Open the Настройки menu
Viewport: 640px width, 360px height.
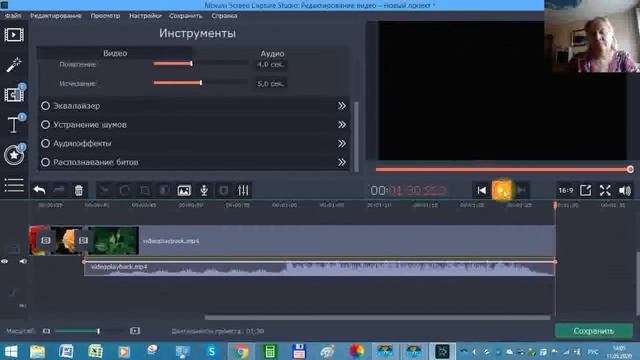[x=145, y=16]
